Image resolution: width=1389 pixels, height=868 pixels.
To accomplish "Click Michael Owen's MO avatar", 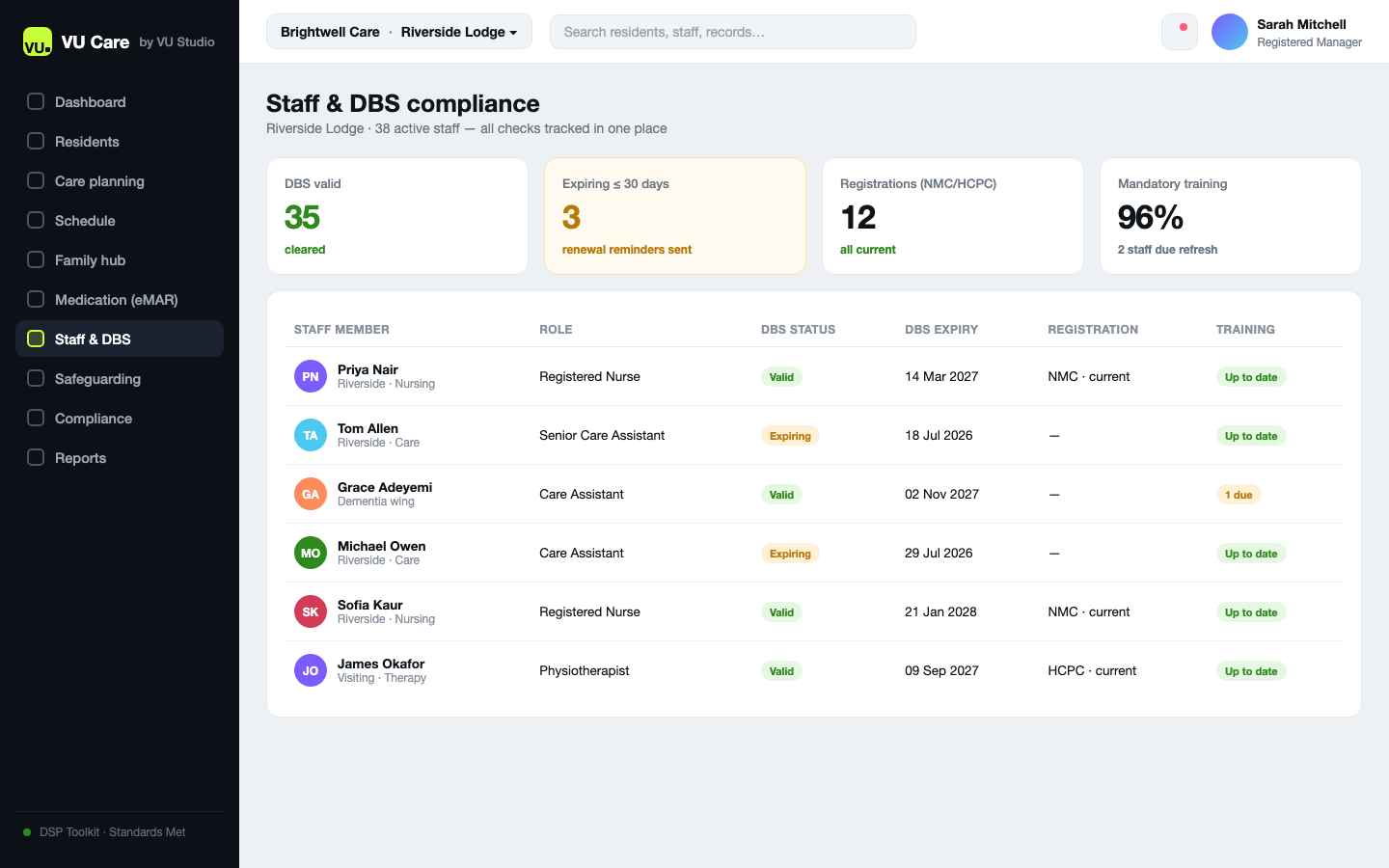I will [x=311, y=553].
